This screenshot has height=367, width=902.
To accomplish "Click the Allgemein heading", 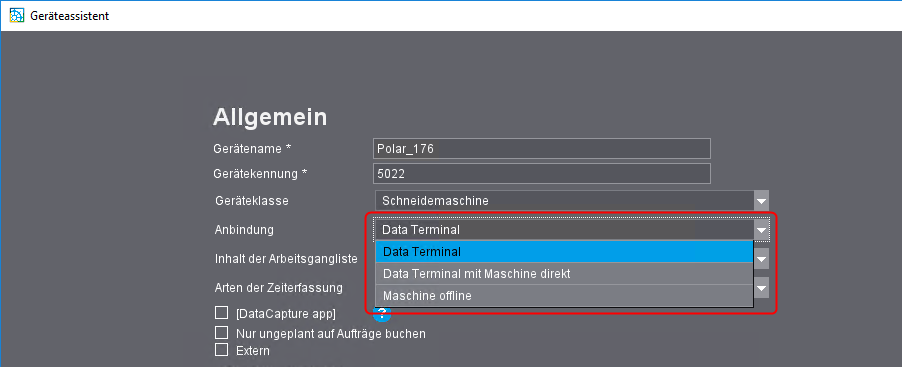I will [270, 117].
